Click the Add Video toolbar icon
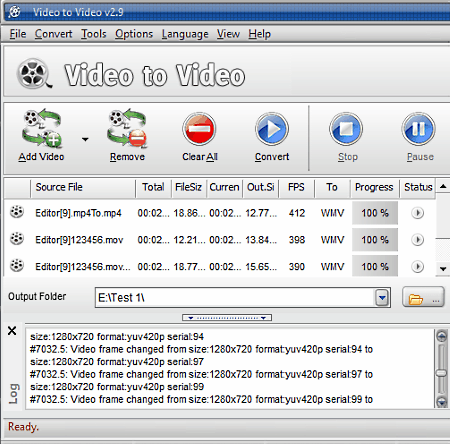The width and height of the screenshot is (450, 444). pos(42,129)
